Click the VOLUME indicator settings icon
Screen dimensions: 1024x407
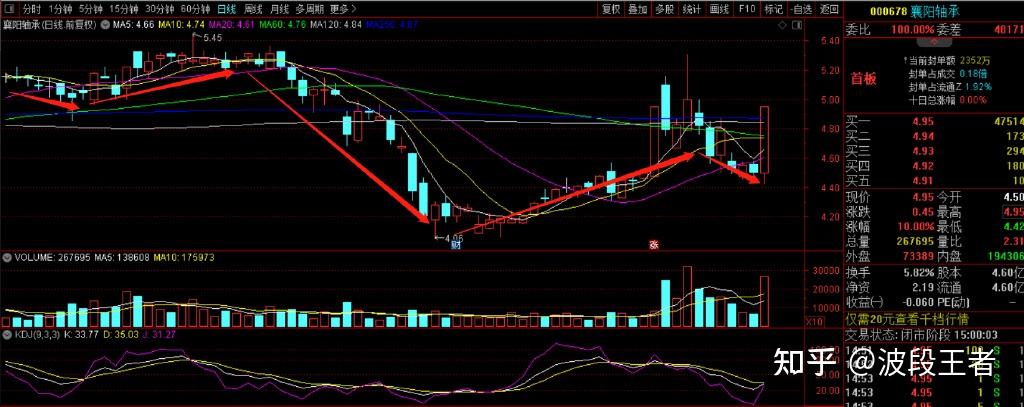[6, 257]
